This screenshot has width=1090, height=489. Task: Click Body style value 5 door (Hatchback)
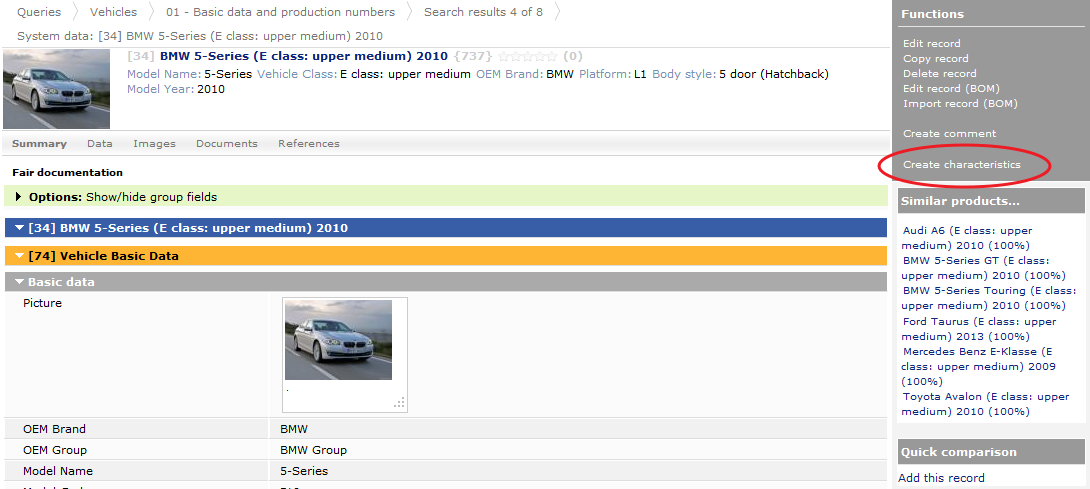774,74
